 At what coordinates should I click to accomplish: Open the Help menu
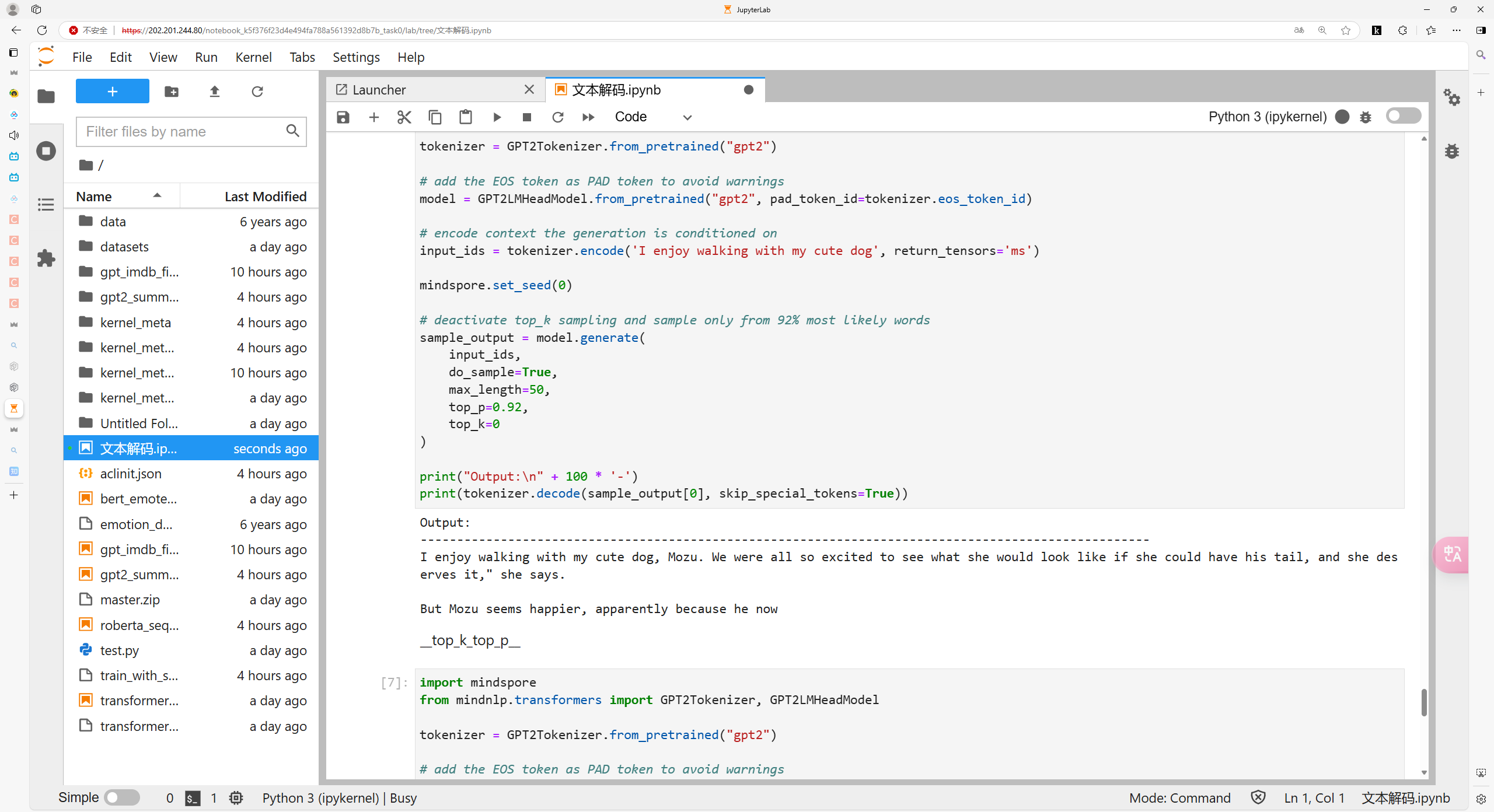tap(411, 57)
